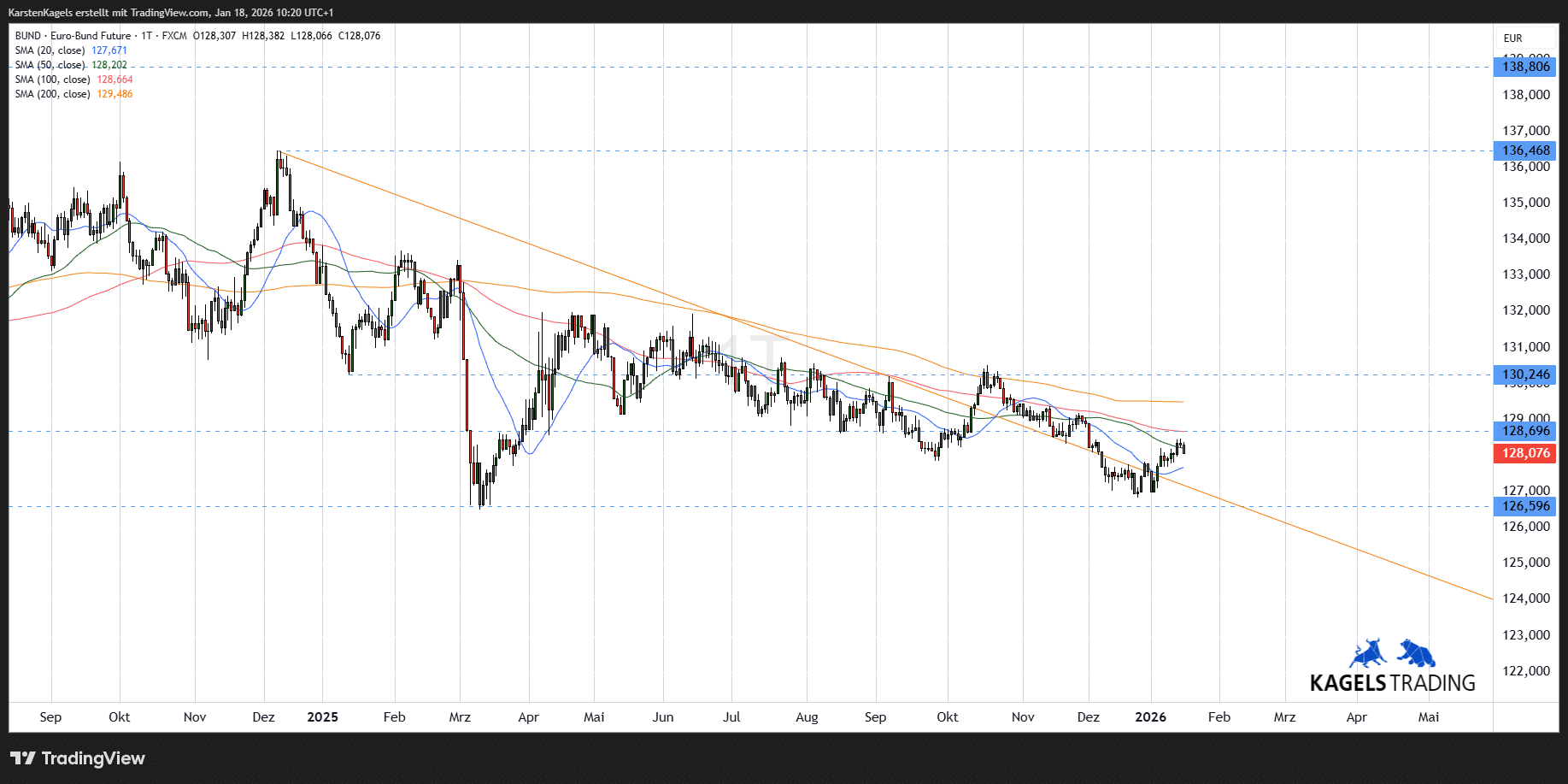
Task: Select the SMA (100, close) indicator legend
Action: (x=53, y=80)
